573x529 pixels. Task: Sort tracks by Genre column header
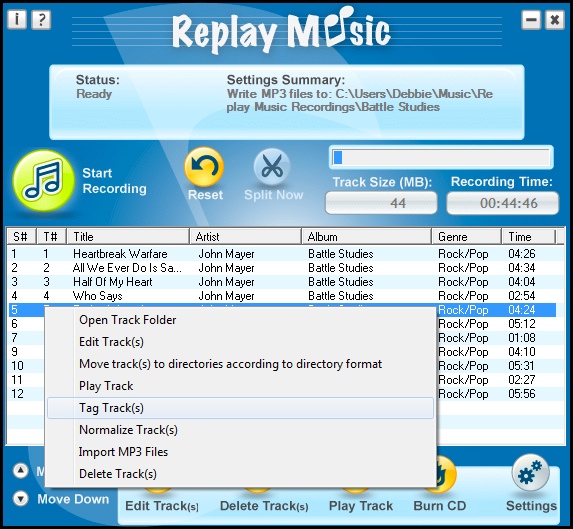tap(466, 237)
